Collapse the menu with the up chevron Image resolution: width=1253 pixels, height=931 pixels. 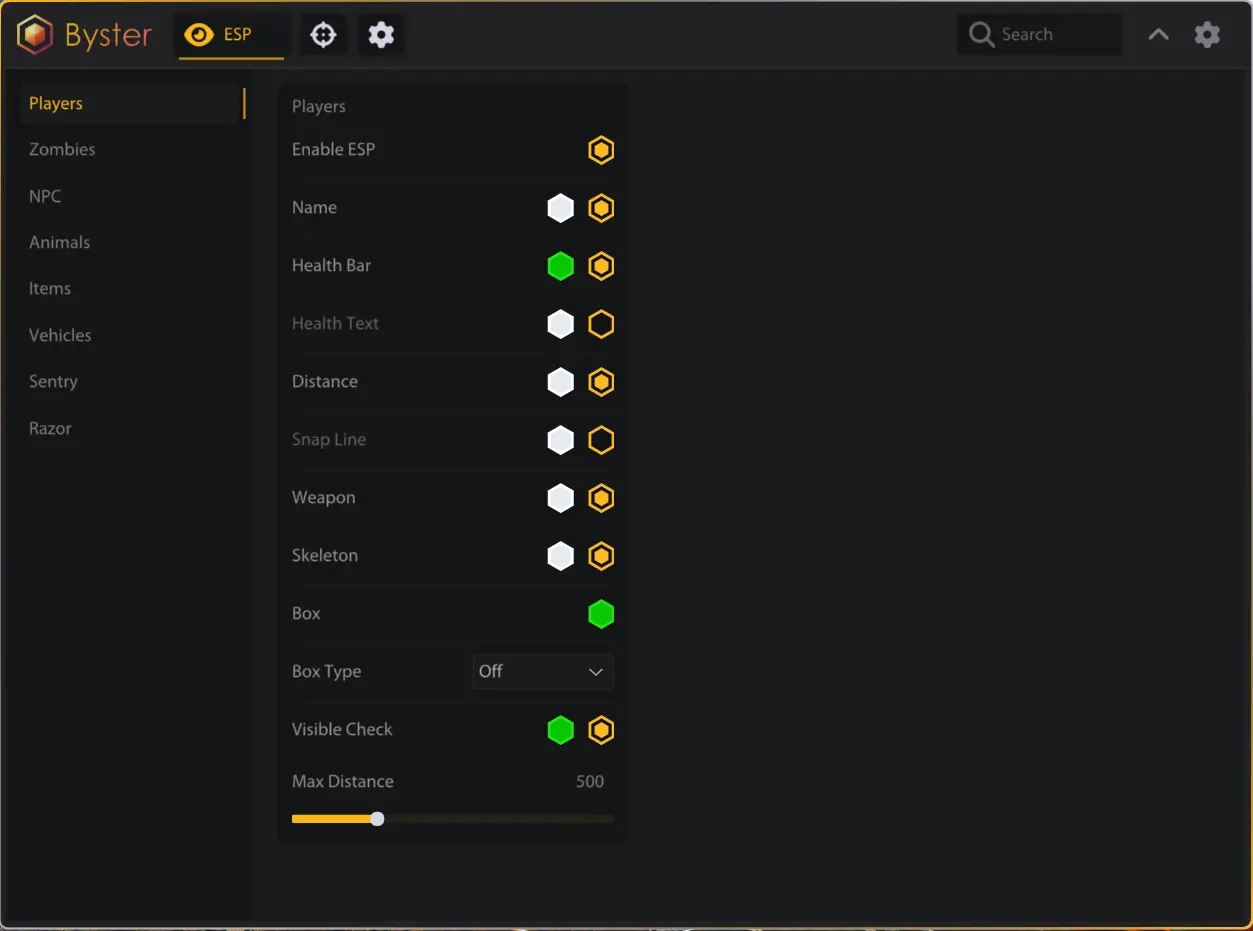[x=1158, y=35]
